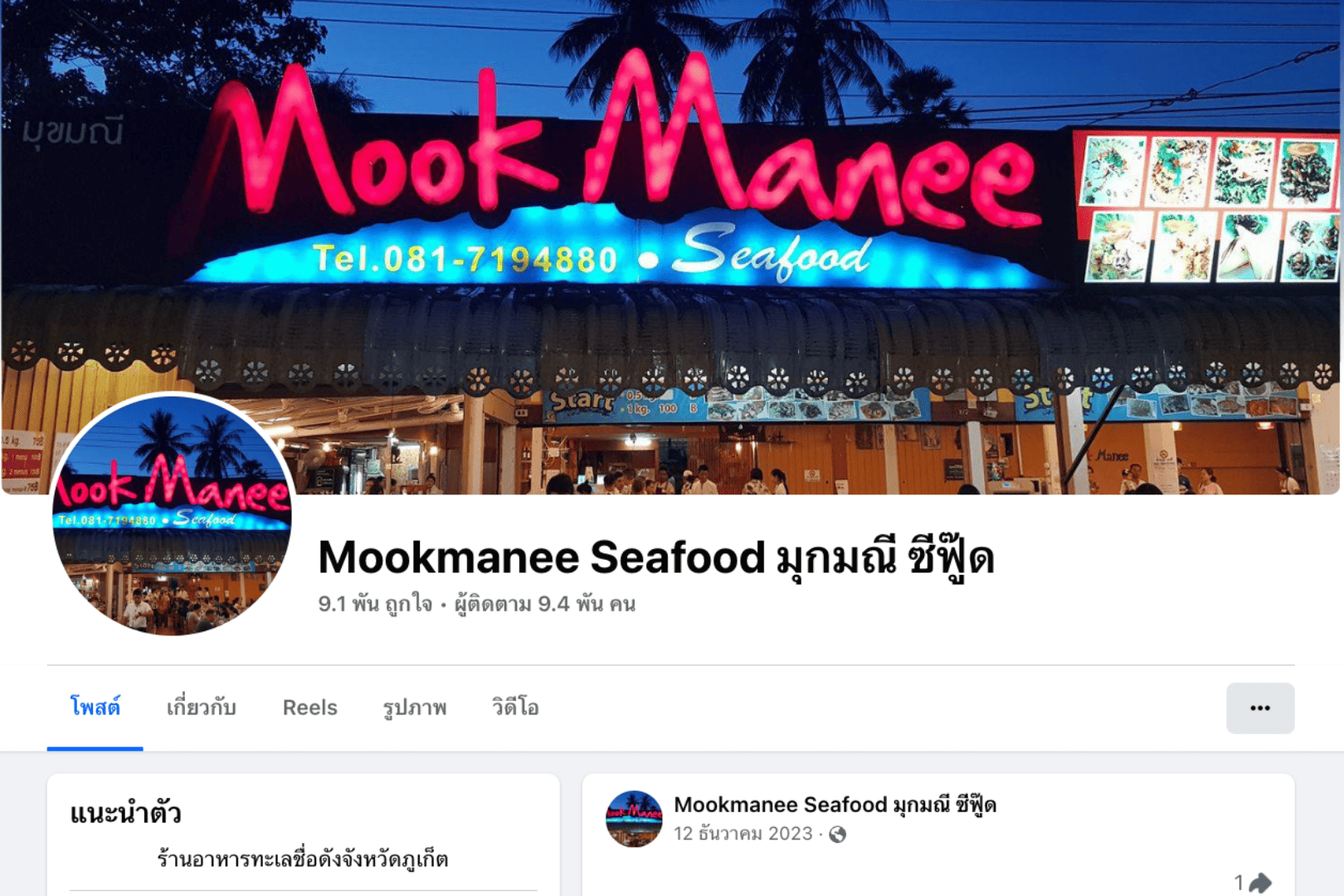
Task: Click the page title Mookmanee Seafood มุกมณี ซีฟู๊ด
Action: click(x=655, y=557)
